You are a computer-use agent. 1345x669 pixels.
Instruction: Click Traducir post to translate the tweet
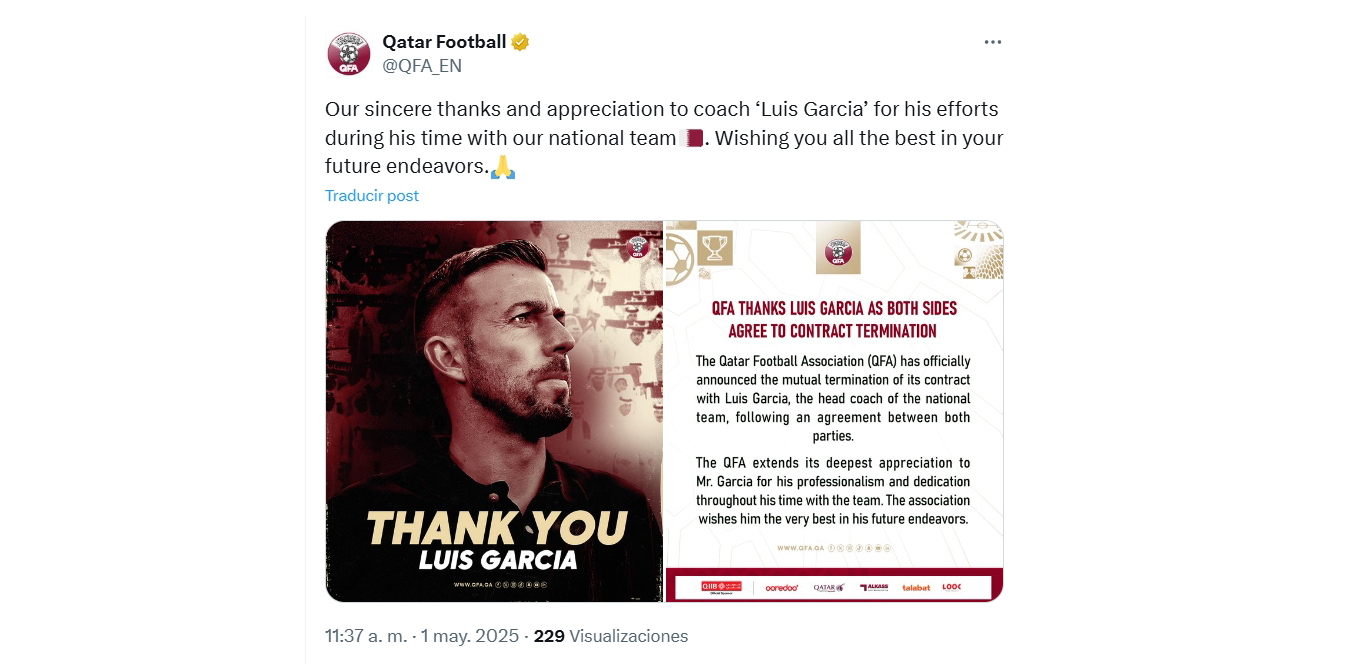[372, 196]
